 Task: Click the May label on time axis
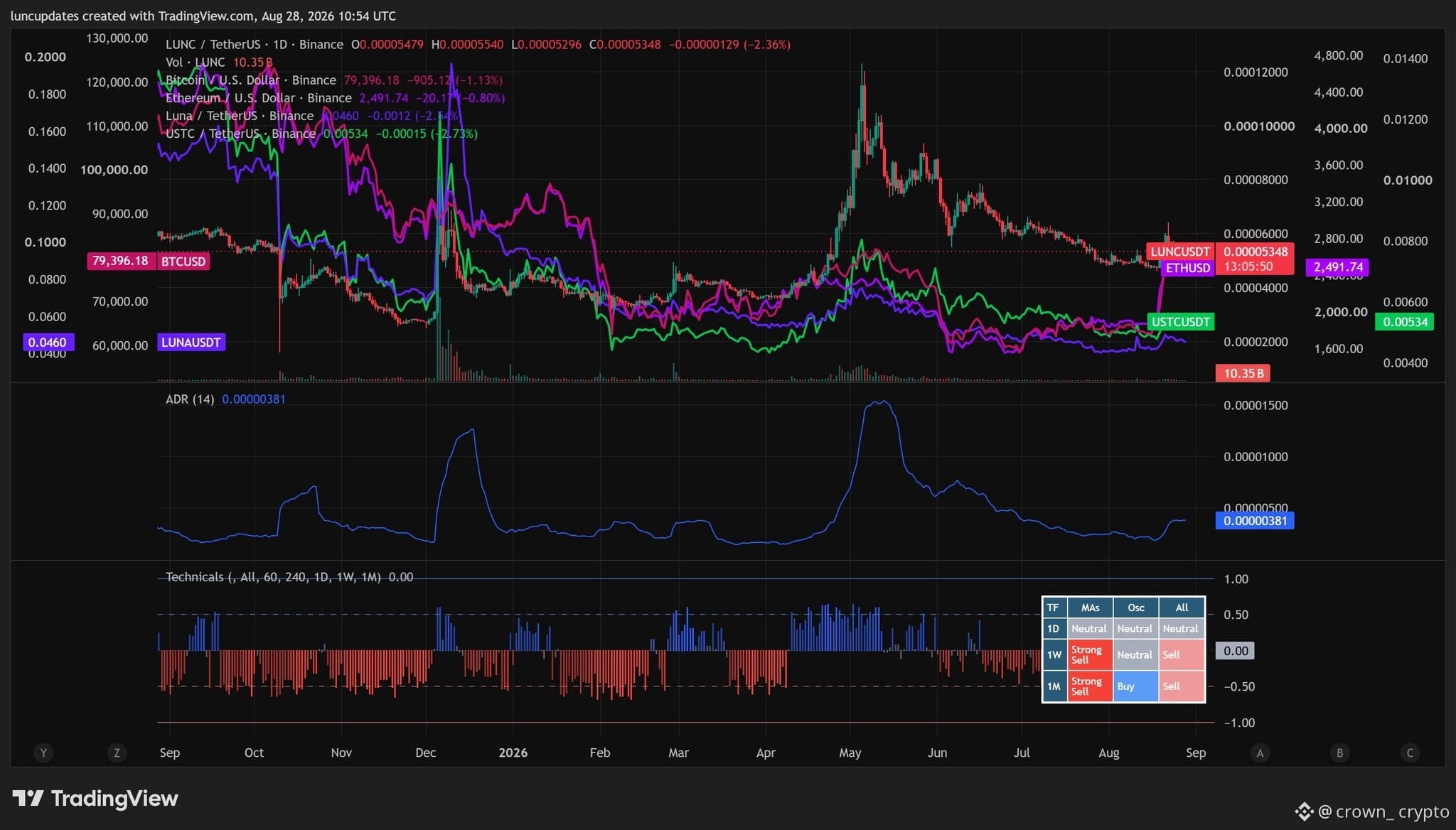coord(850,753)
